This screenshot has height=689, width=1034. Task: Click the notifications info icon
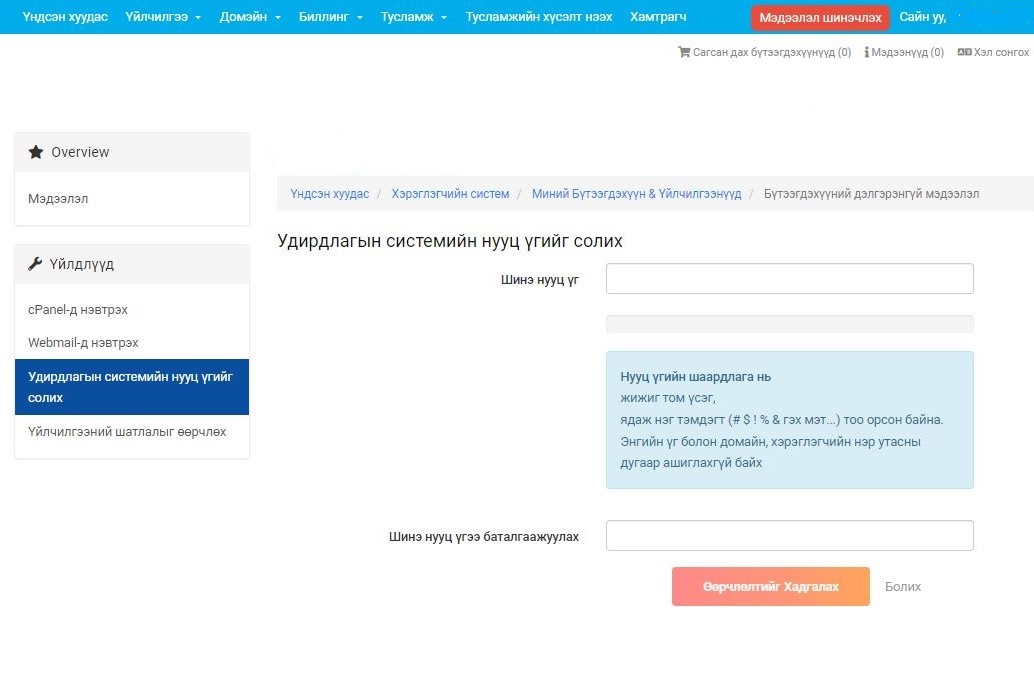pyautogui.click(x=867, y=52)
